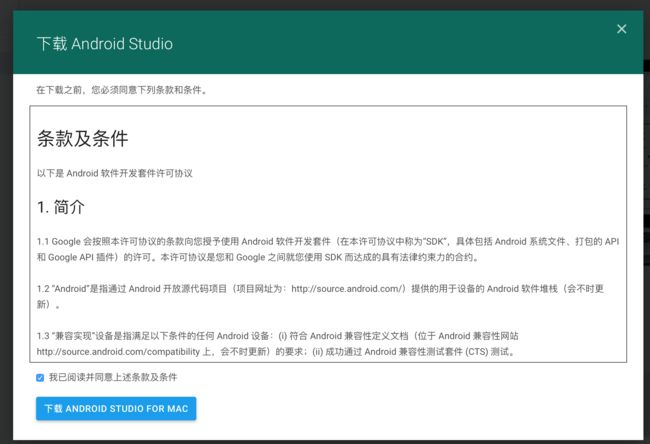
Task: Click the paragraph 1.1 about Google granting SDK license
Action: pos(328,249)
